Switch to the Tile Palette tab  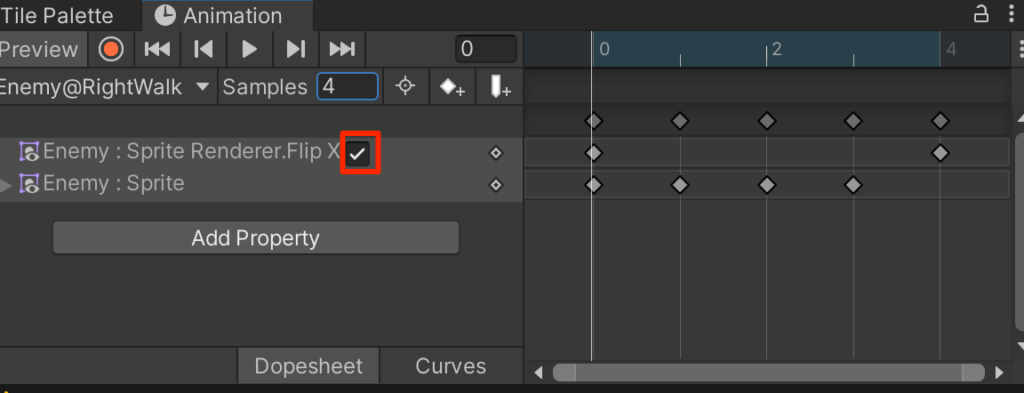tap(57, 16)
